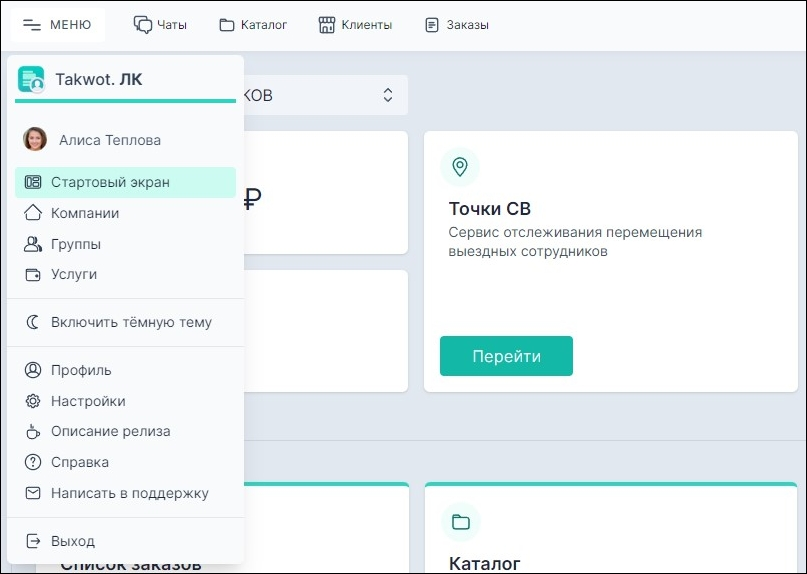Enable dark theme with Включить тёмную тему
Image resolution: width=807 pixels, height=574 pixels.
130,322
